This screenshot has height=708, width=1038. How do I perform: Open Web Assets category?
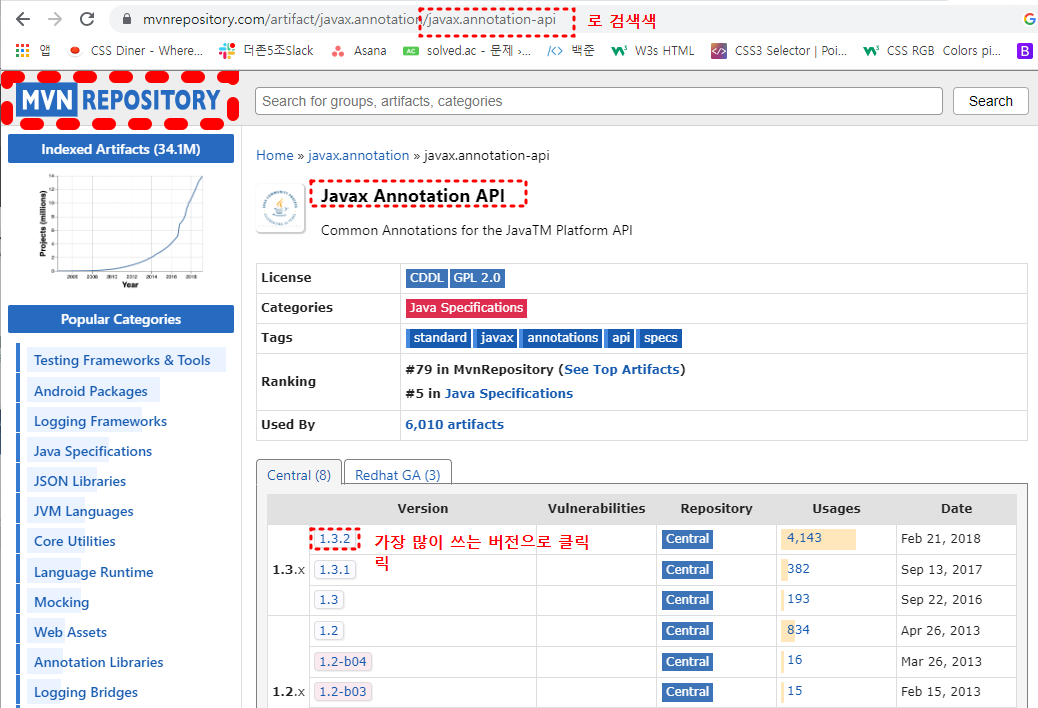pyautogui.click(x=70, y=632)
